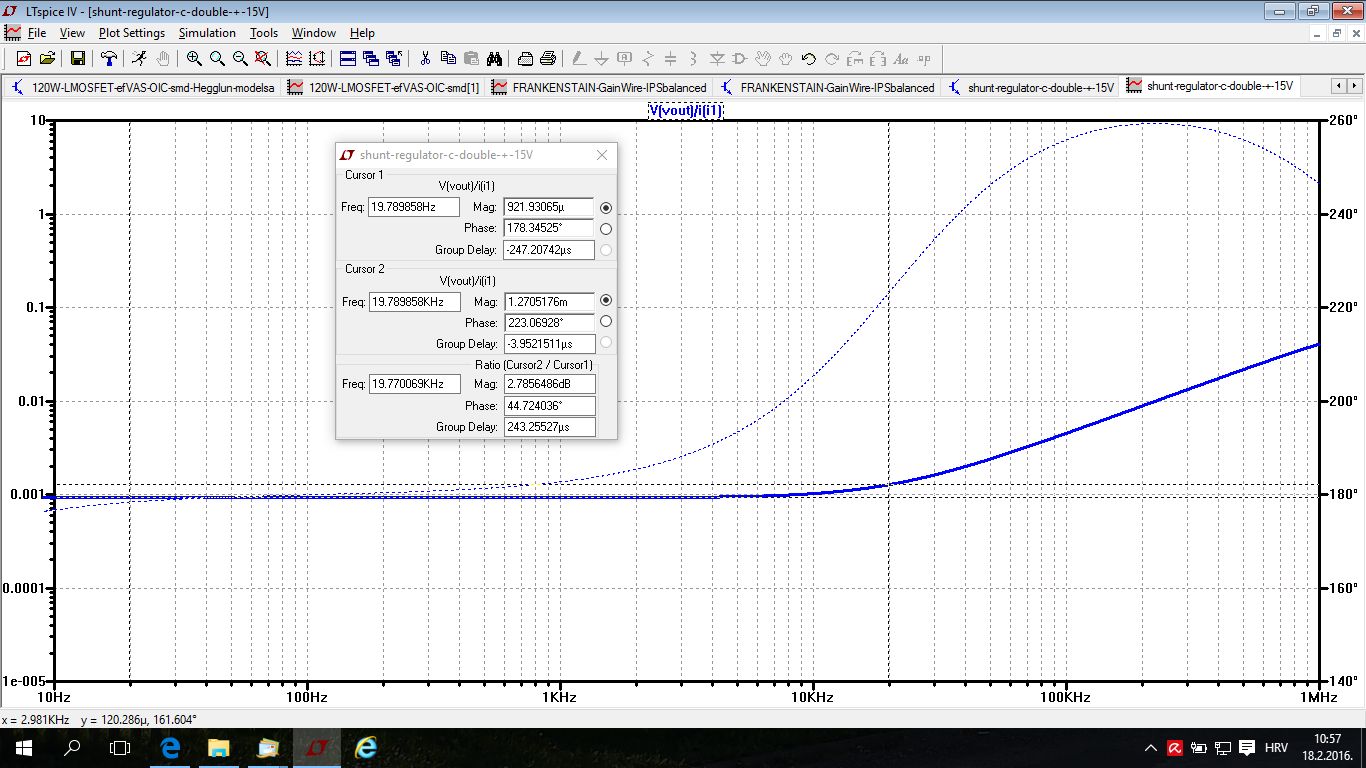Click the Run simulation running-man icon

coord(139,58)
